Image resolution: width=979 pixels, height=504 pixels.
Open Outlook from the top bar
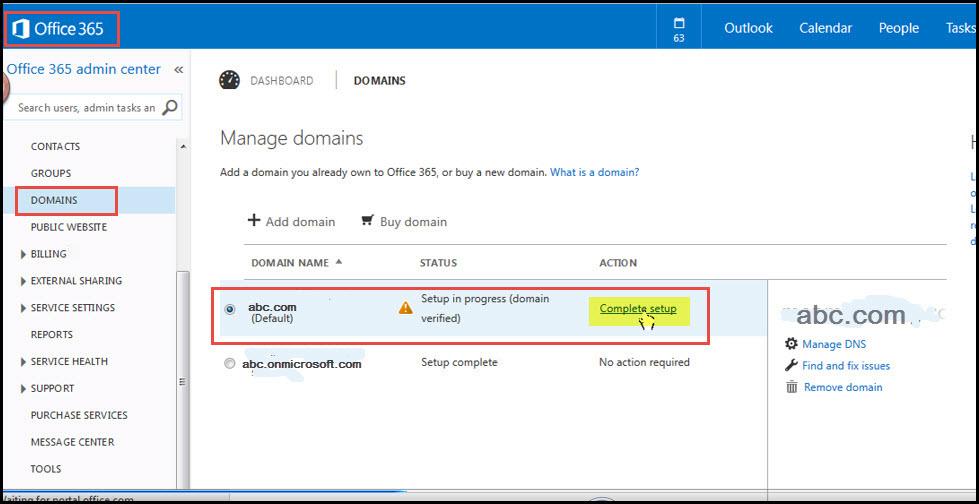click(748, 28)
